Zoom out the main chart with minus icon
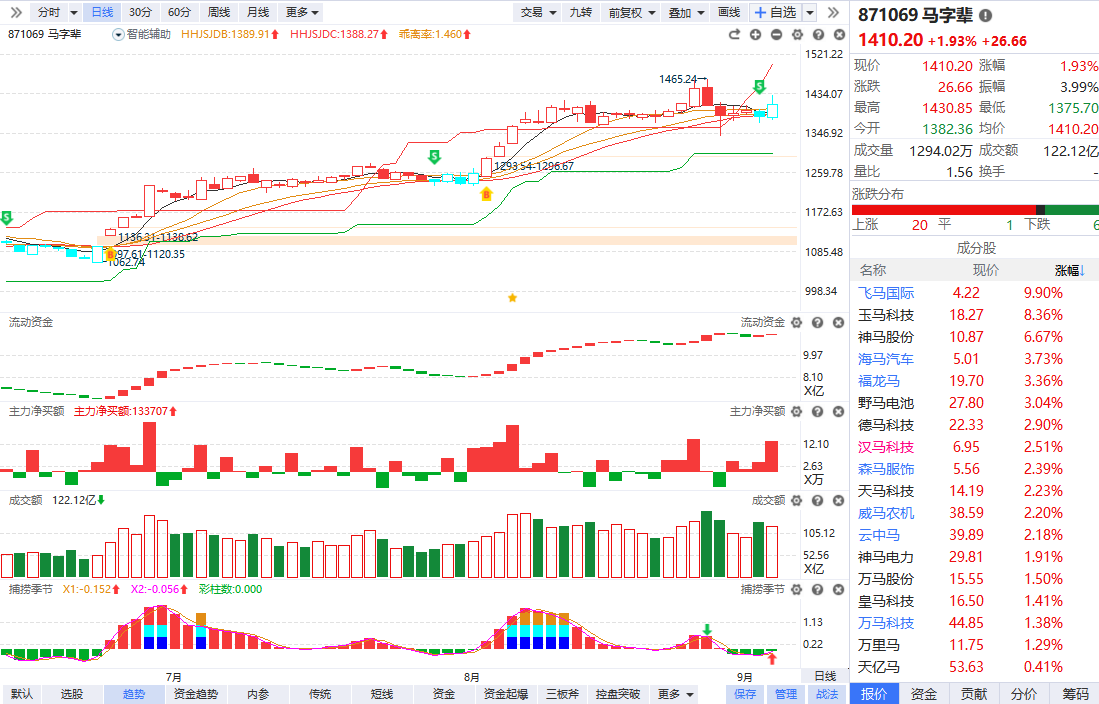 point(776,34)
